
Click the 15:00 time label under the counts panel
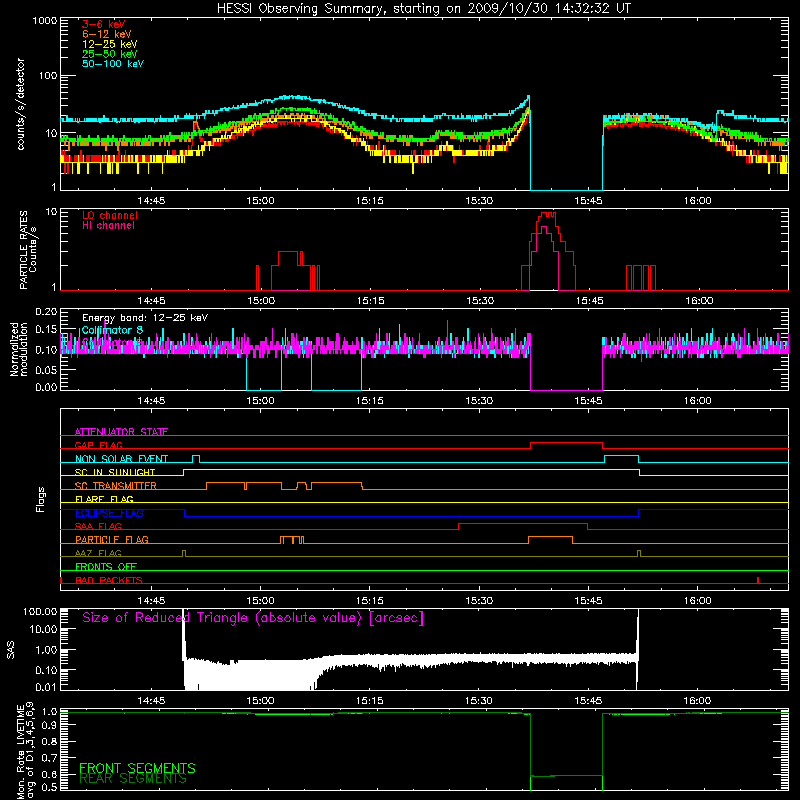click(x=260, y=201)
